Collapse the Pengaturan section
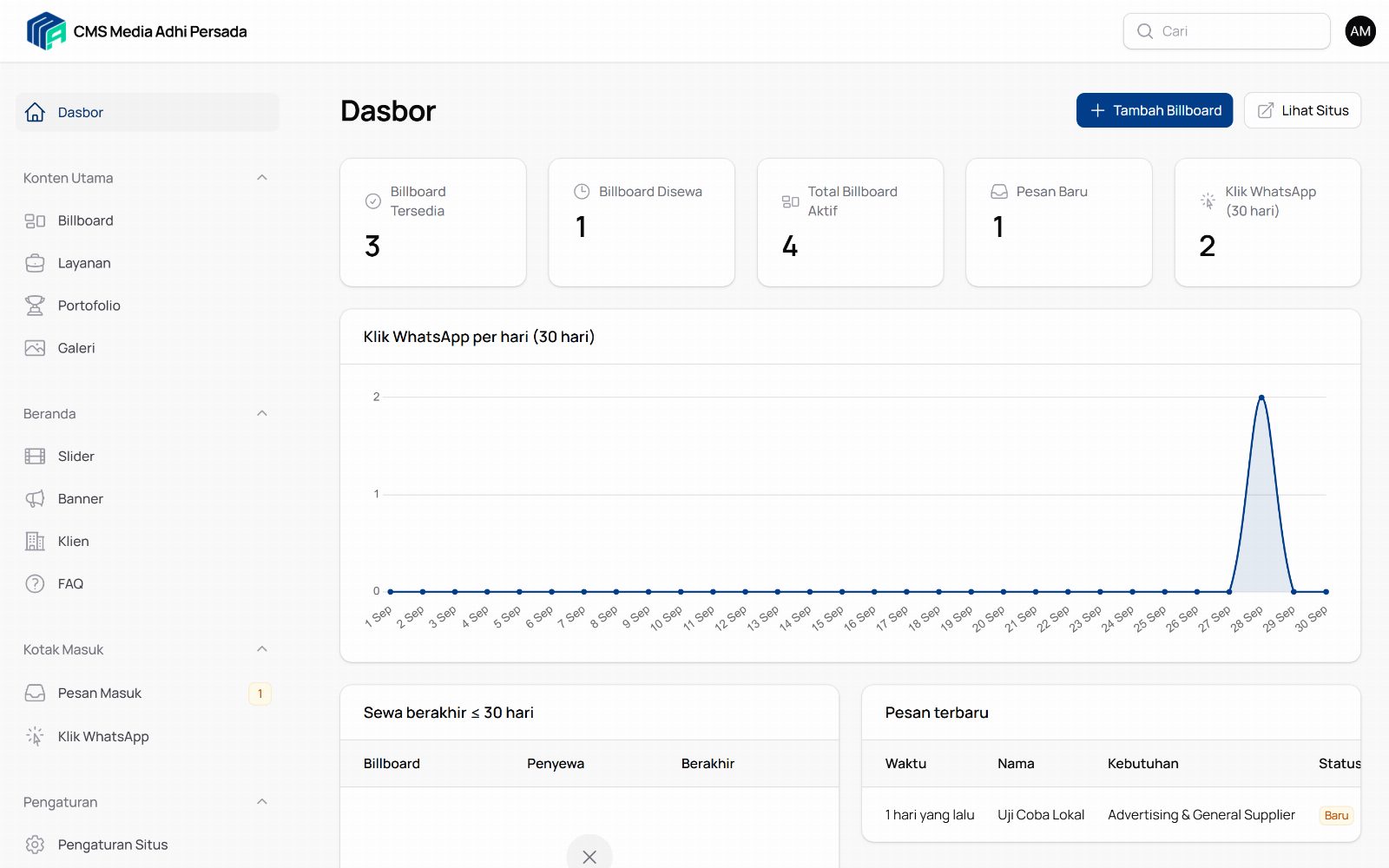Viewport: 1389px width, 868px height. coord(262,802)
